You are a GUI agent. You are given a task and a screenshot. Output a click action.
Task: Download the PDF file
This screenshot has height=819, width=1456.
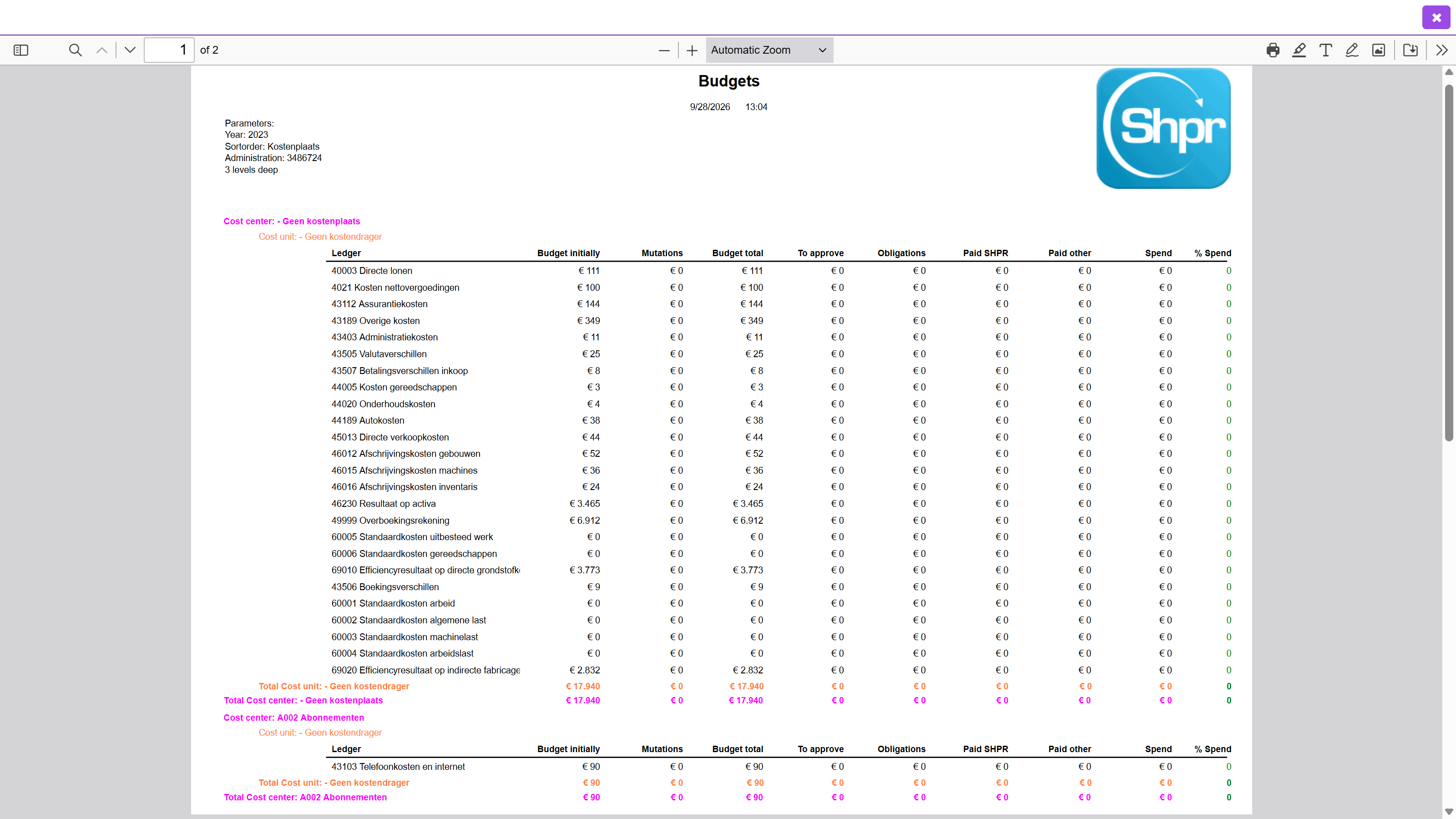pos(1410,51)
